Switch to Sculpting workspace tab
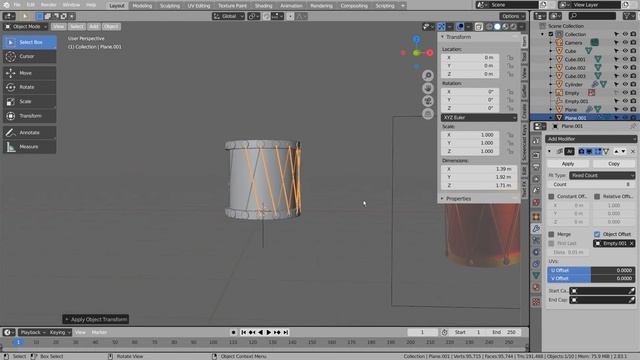Screen dimensions: 640x360 coord(169,6)
